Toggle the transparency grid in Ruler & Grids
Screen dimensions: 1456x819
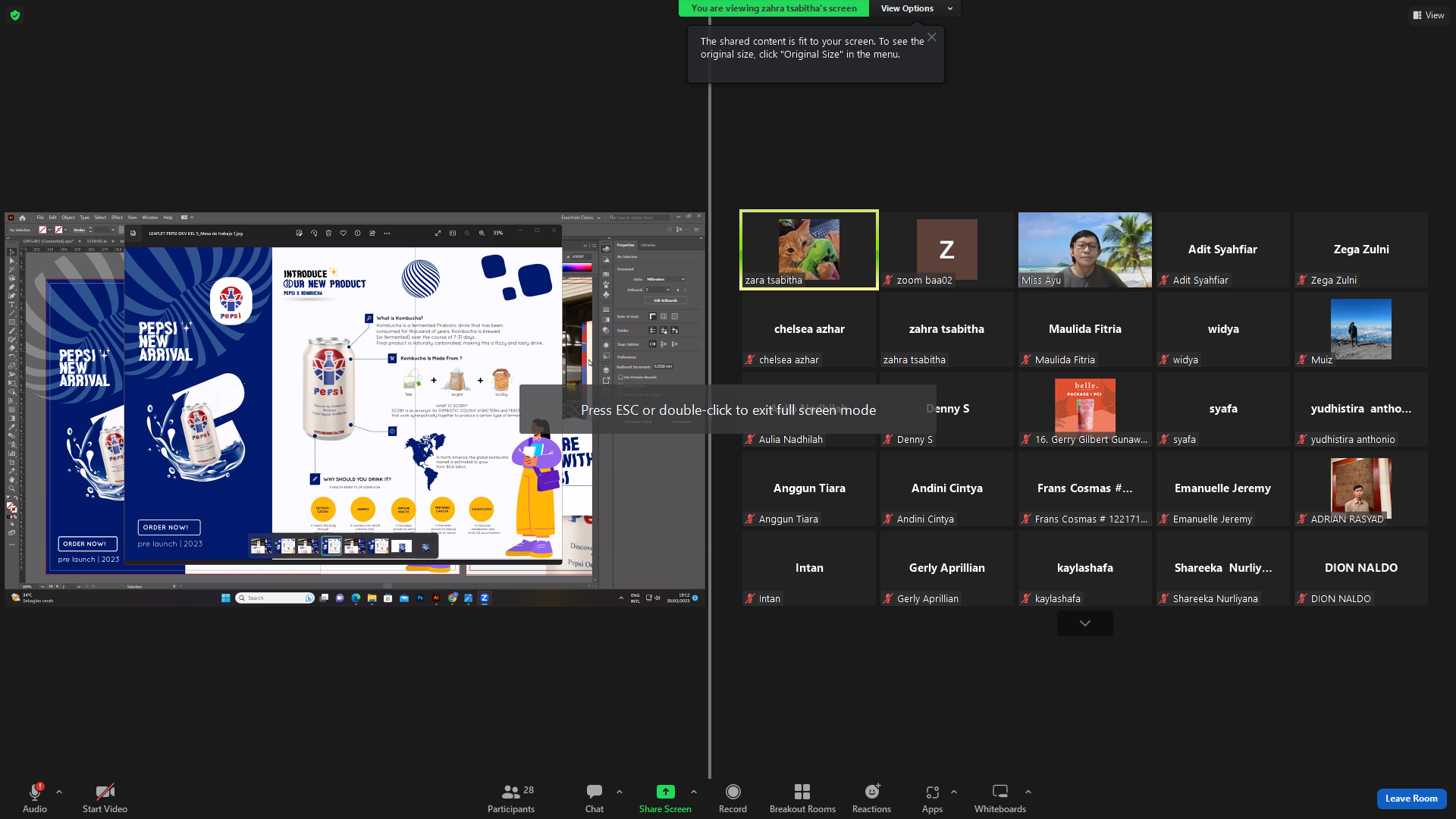pos(675,317)
